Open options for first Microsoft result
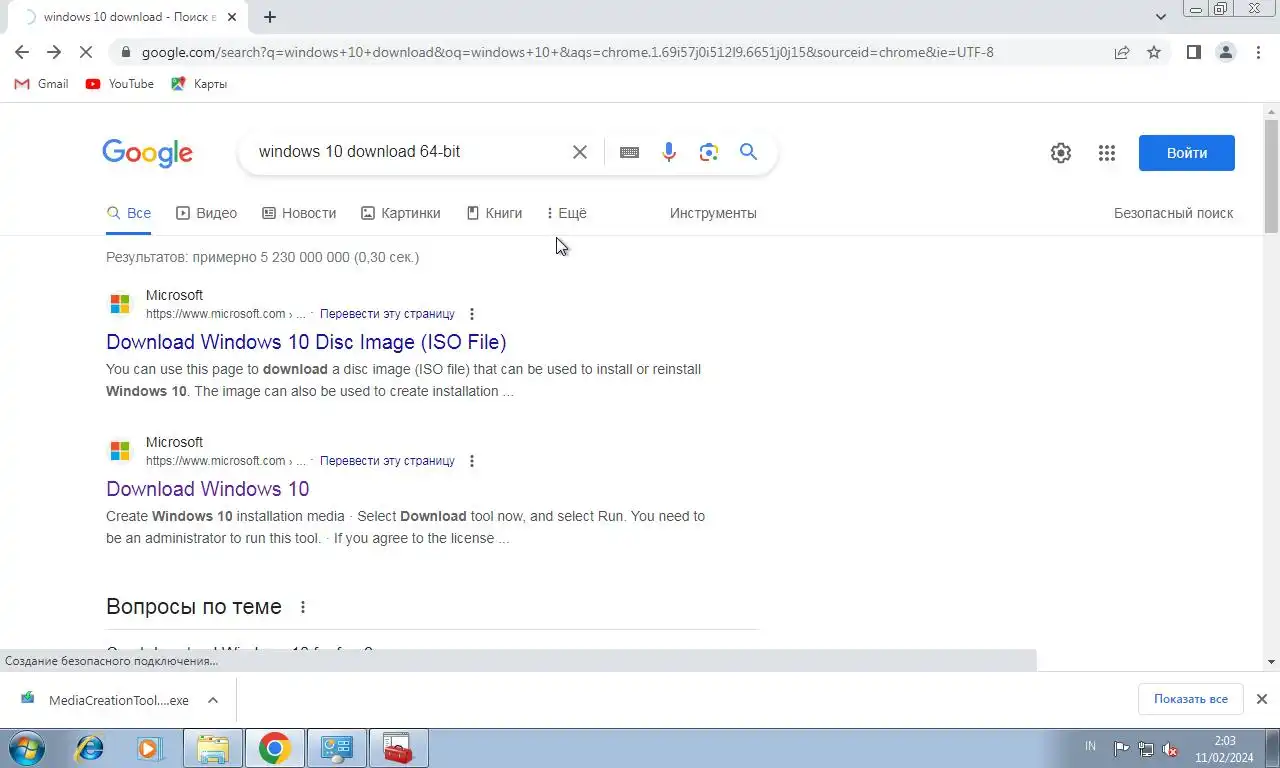Screen dimensions: 1280x768 pos(472,314)
